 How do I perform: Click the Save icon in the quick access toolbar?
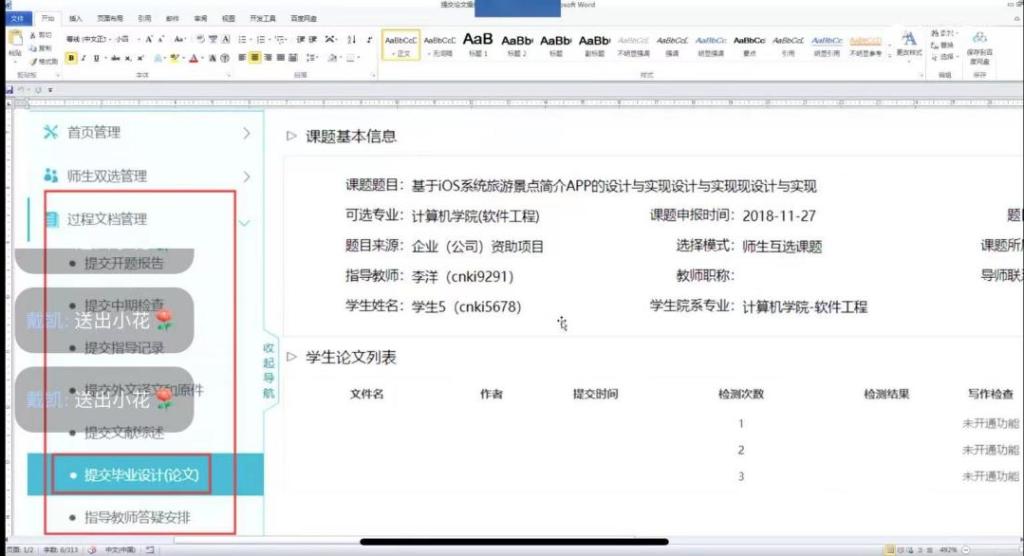click(x=9, y=90)
